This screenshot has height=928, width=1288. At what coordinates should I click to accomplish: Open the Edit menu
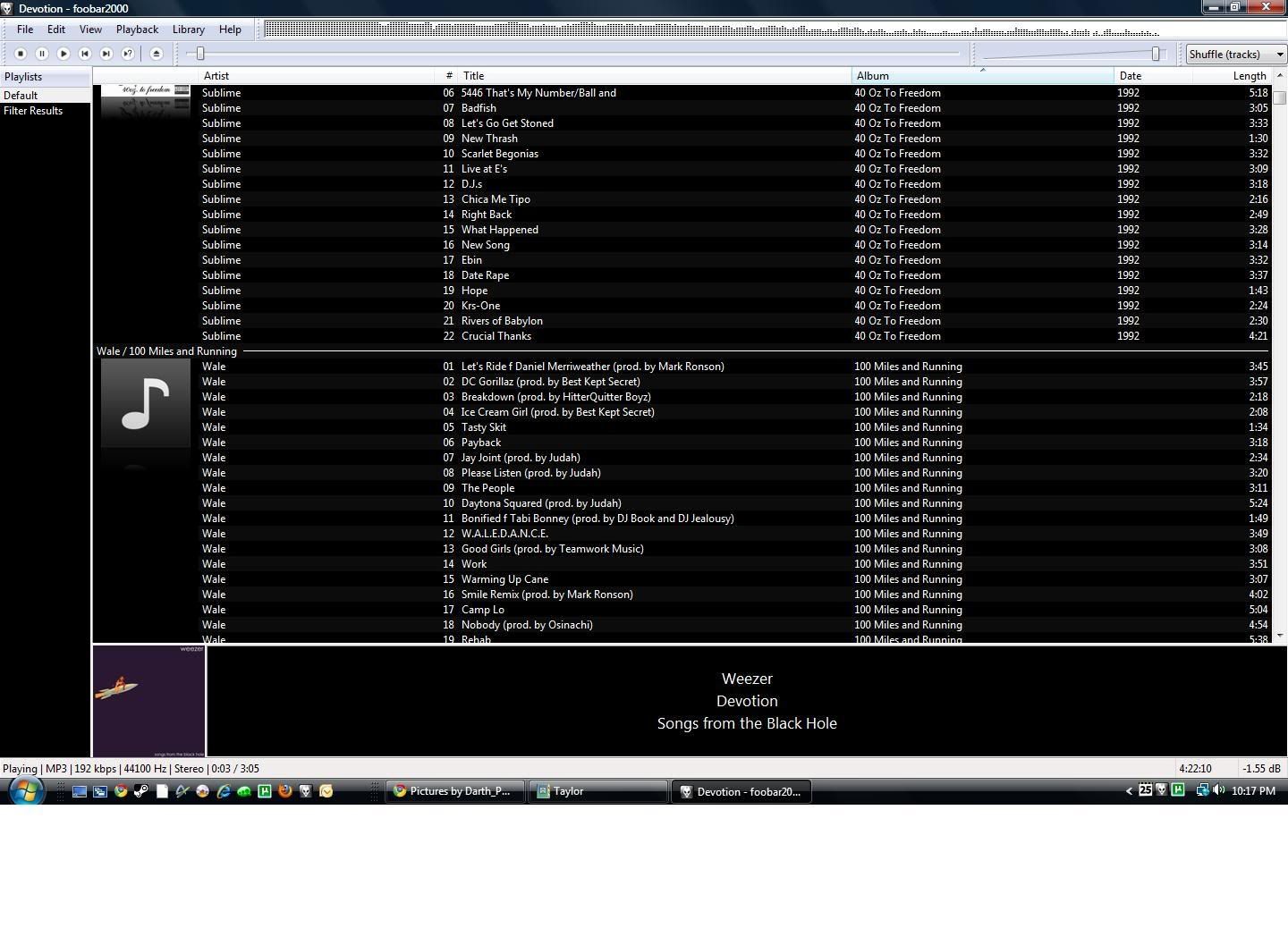point(56,30)
